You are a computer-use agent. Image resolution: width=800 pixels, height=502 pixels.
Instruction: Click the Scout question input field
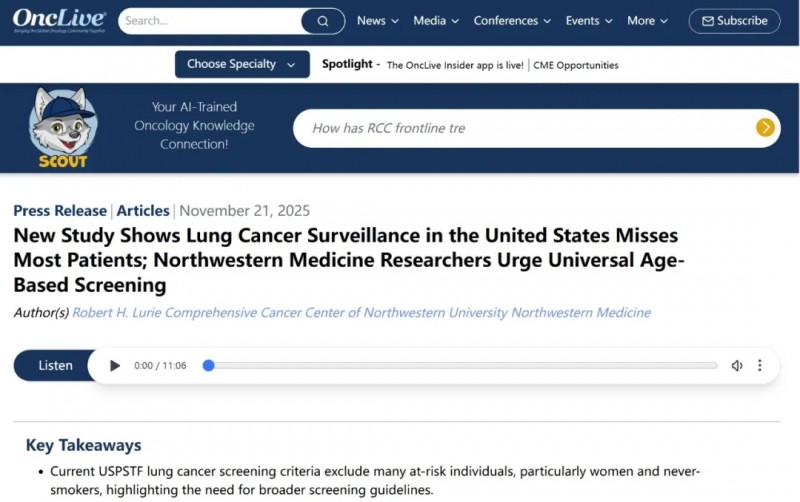[520, 128]
